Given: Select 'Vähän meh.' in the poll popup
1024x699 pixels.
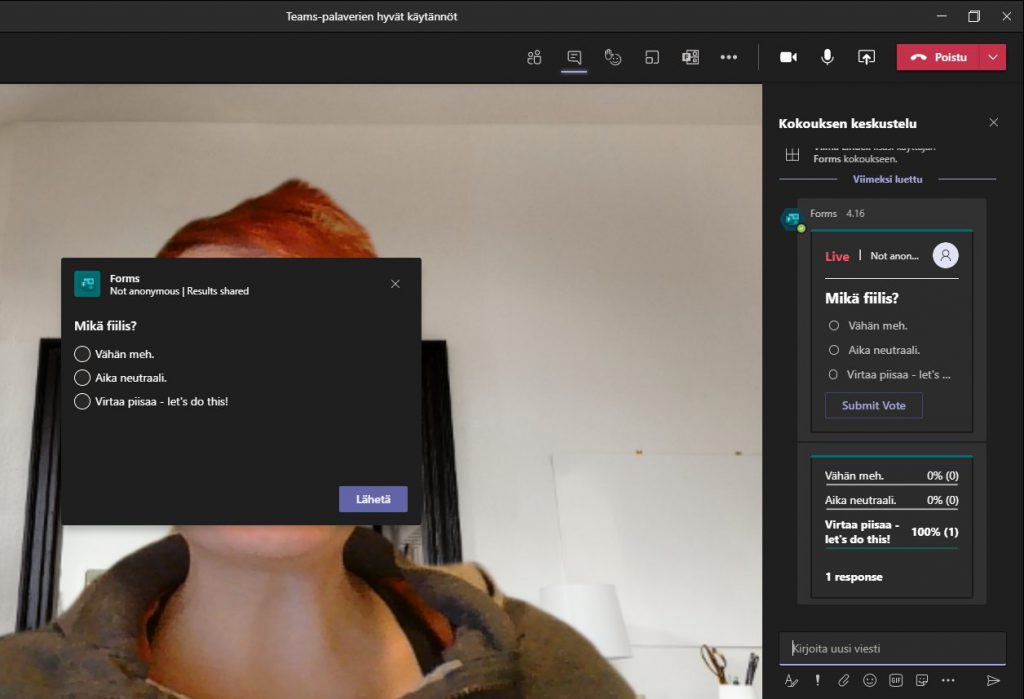Looking at the screenshot, I should click(82, 354).
